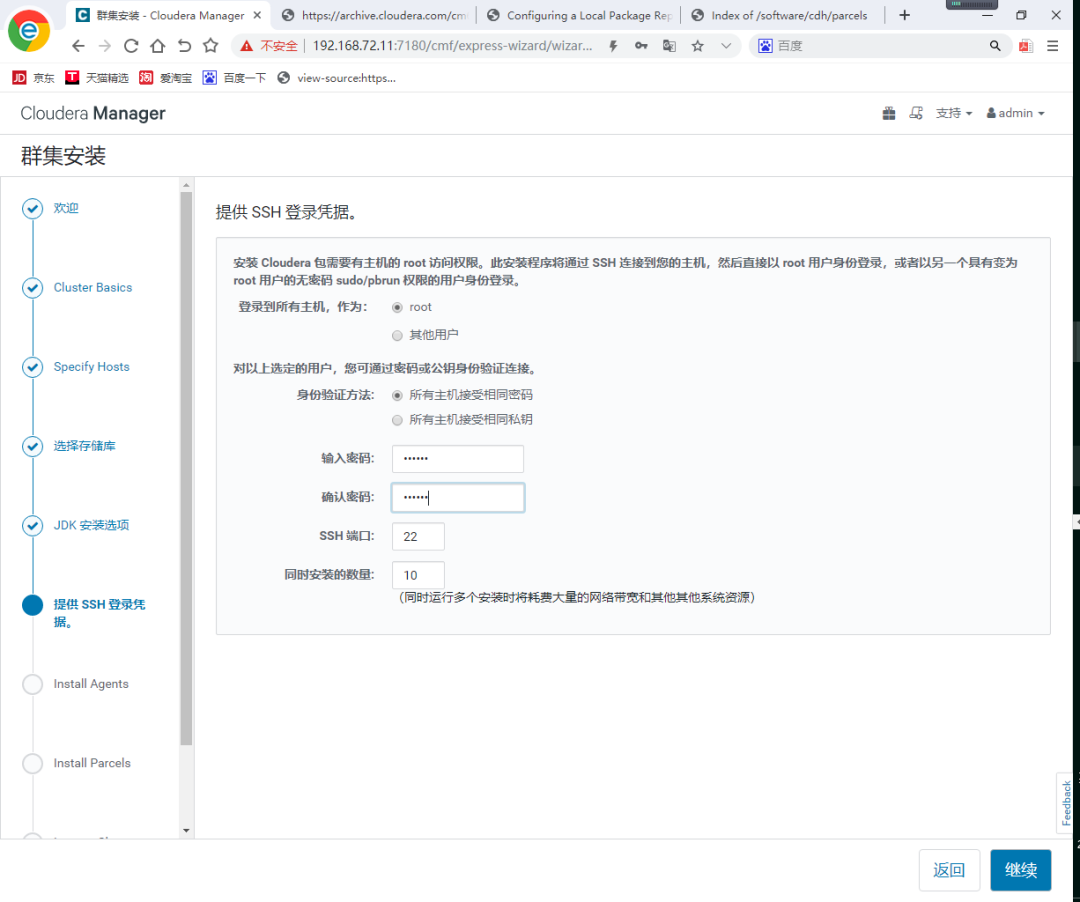
Task: Go to the 选择存储库 step
Action: pyautogui.click(x=85, y=445)
